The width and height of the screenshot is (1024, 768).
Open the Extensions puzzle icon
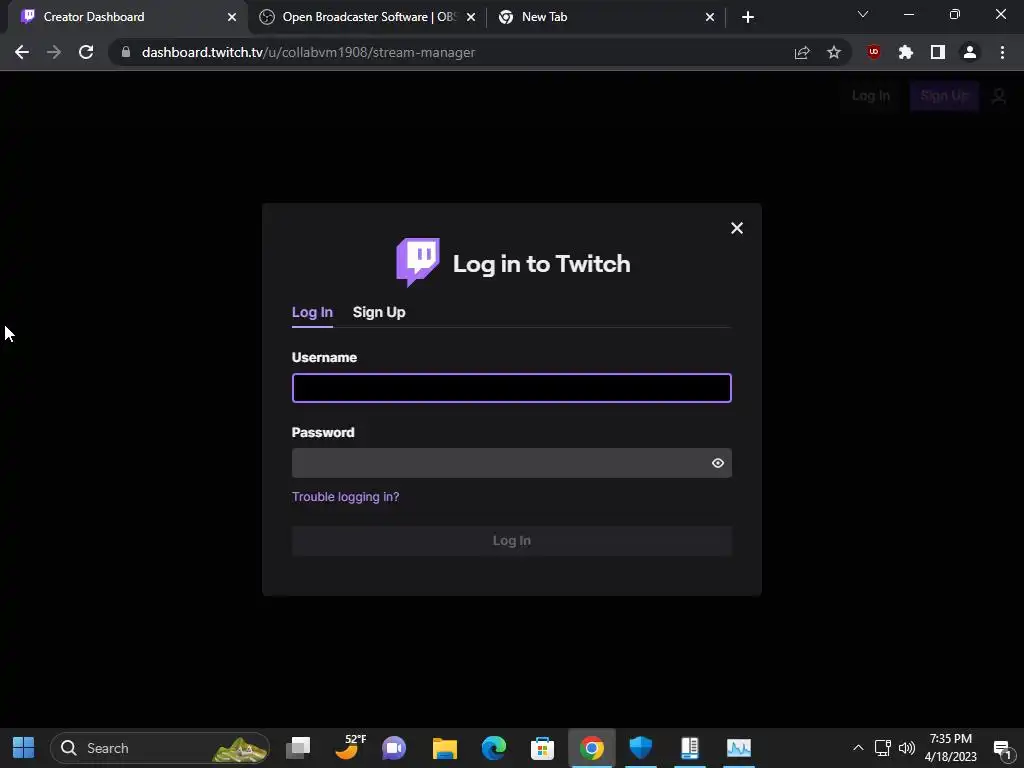[906, 52]
